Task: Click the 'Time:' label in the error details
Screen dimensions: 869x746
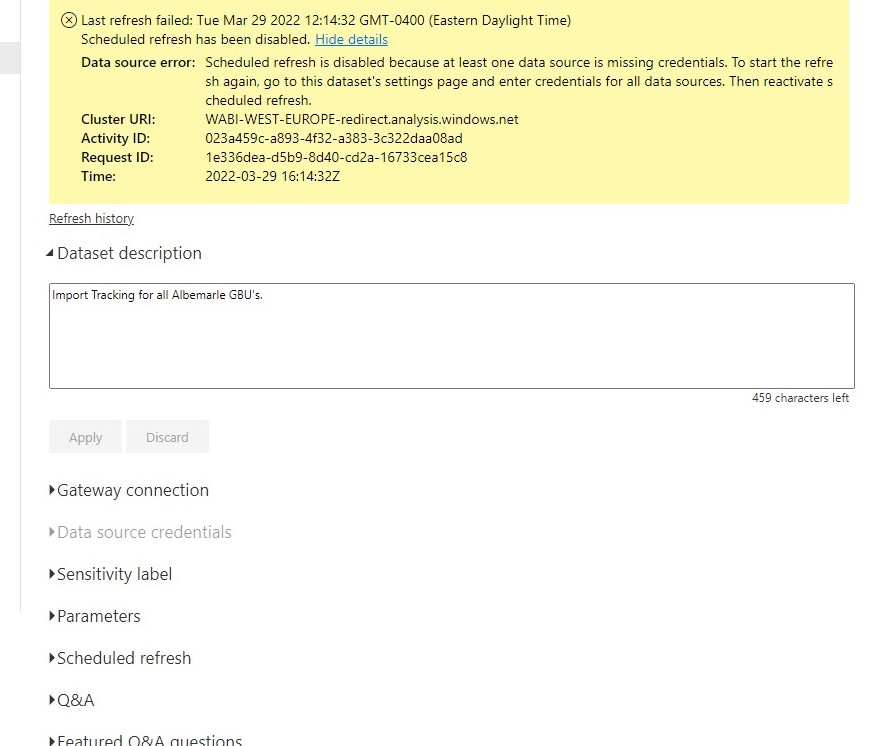Action: [98, 176]
